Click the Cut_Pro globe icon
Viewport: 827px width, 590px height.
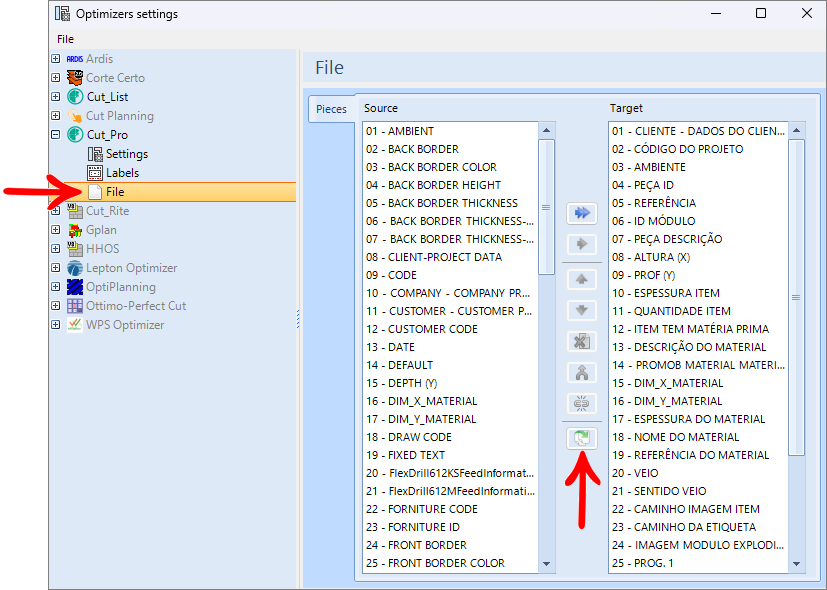pos(75,135)
